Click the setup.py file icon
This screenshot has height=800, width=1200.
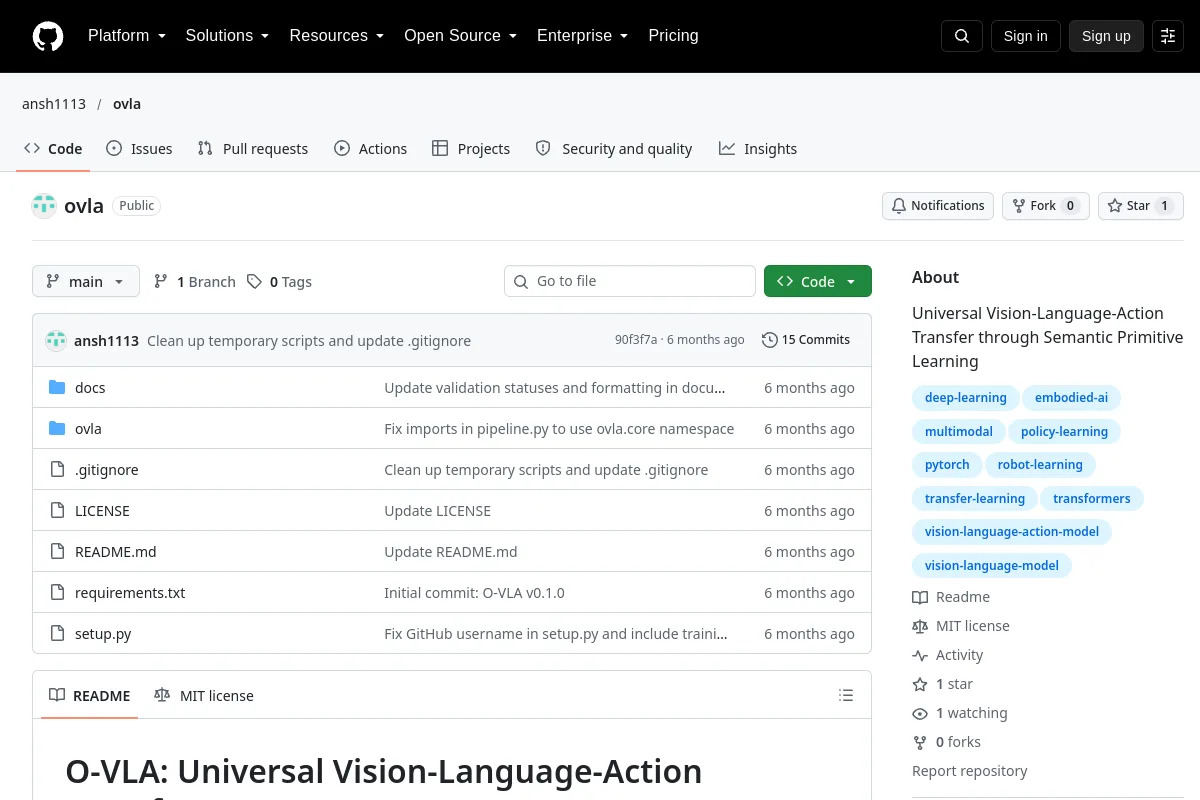tap(57, 634)
